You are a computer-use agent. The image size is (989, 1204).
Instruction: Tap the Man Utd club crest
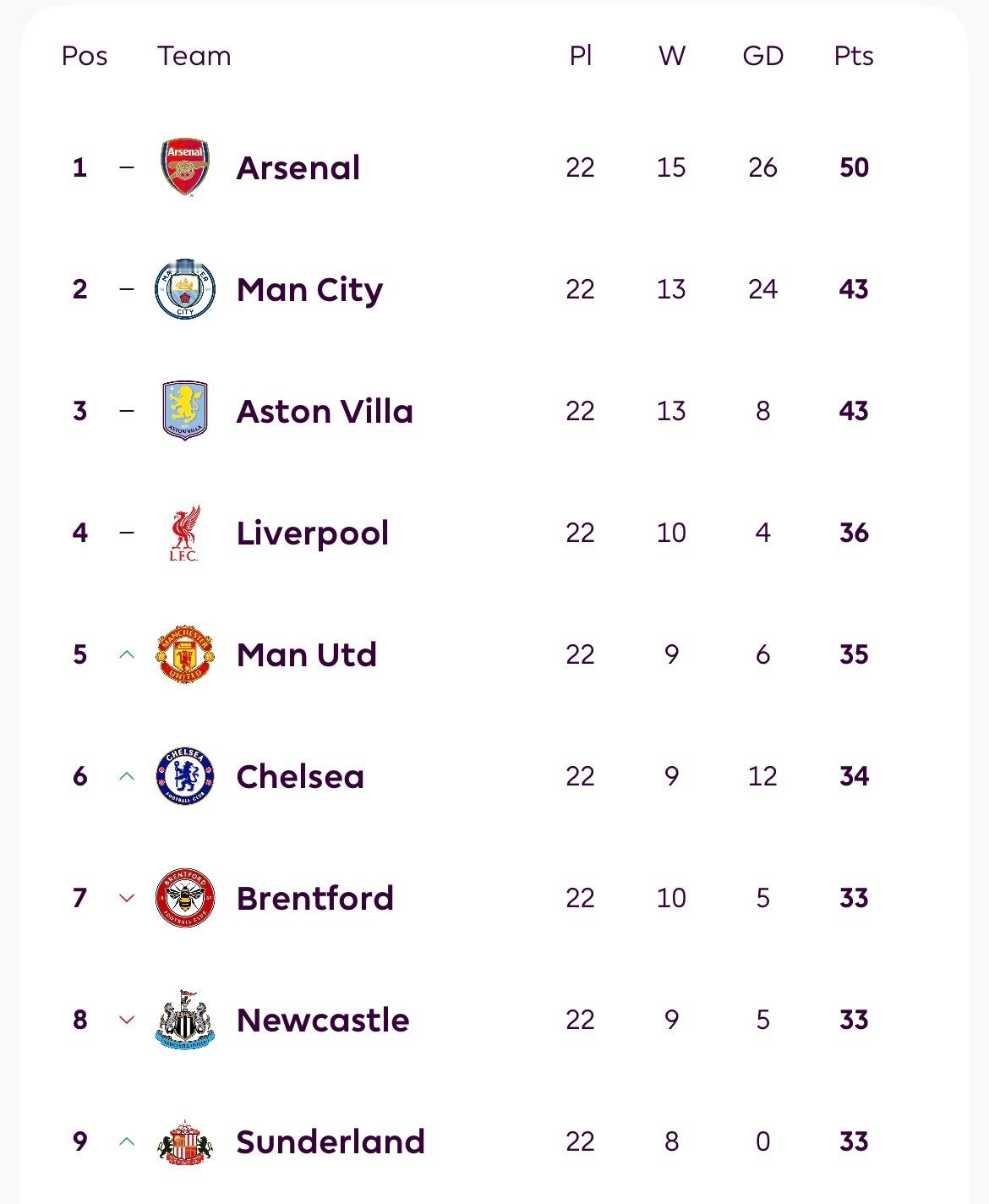[185, 654]
